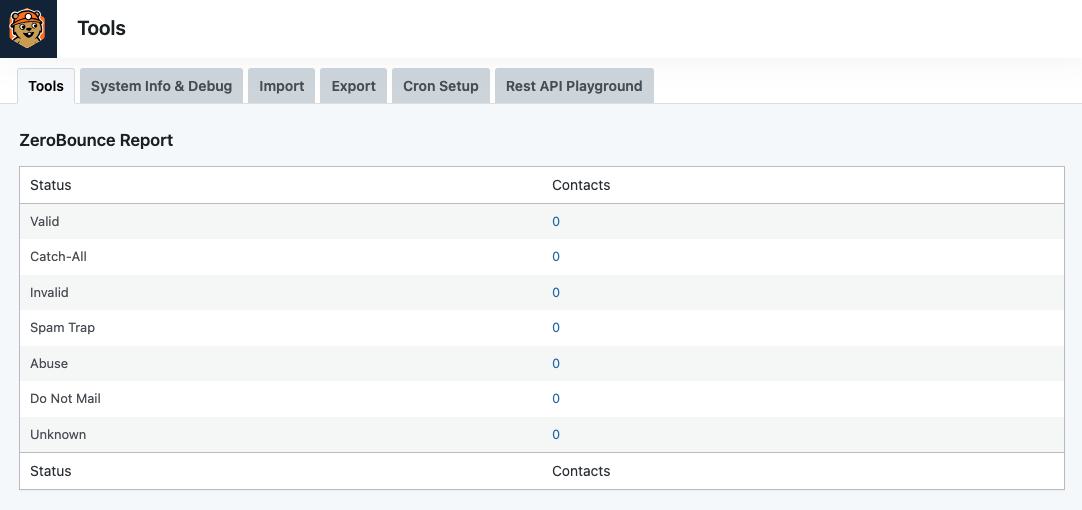
Task: Open the Unknown contacts count link
Action: pos(555,435)
